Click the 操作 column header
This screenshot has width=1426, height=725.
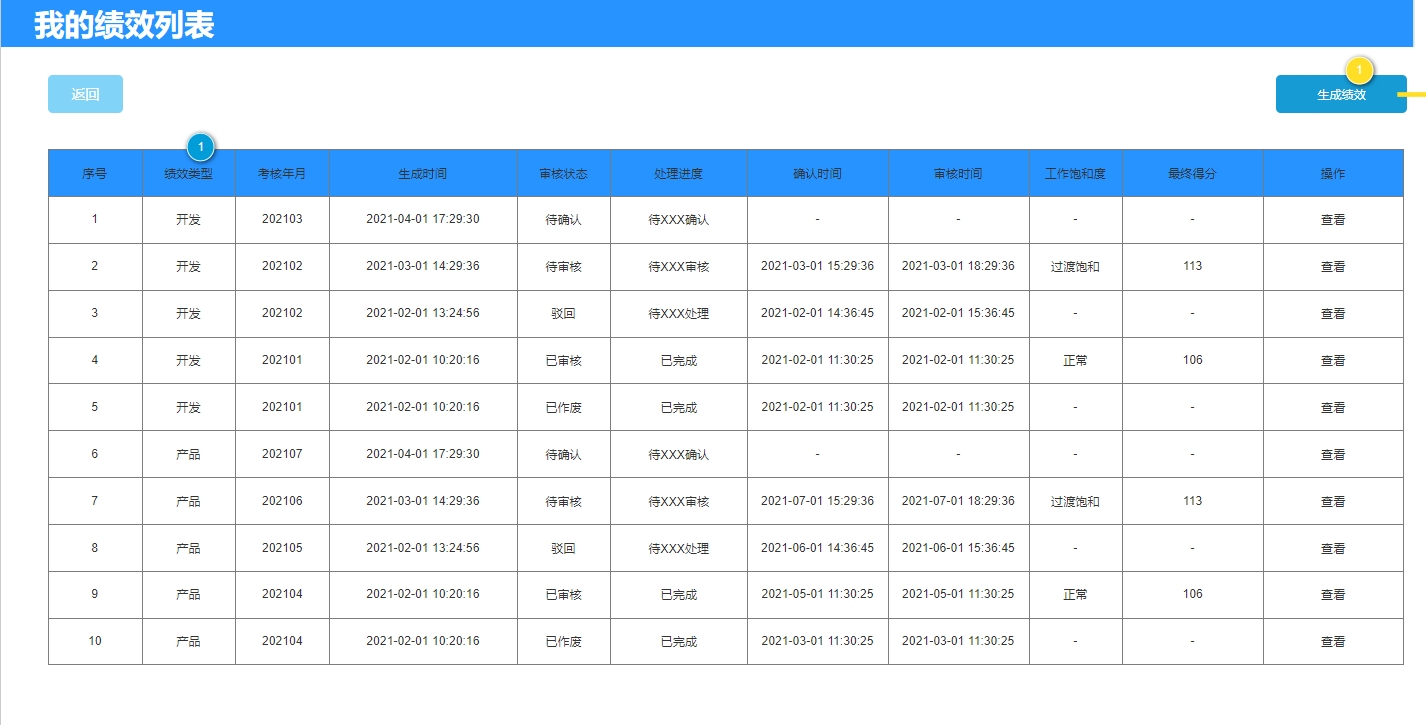pos(1333,174)
